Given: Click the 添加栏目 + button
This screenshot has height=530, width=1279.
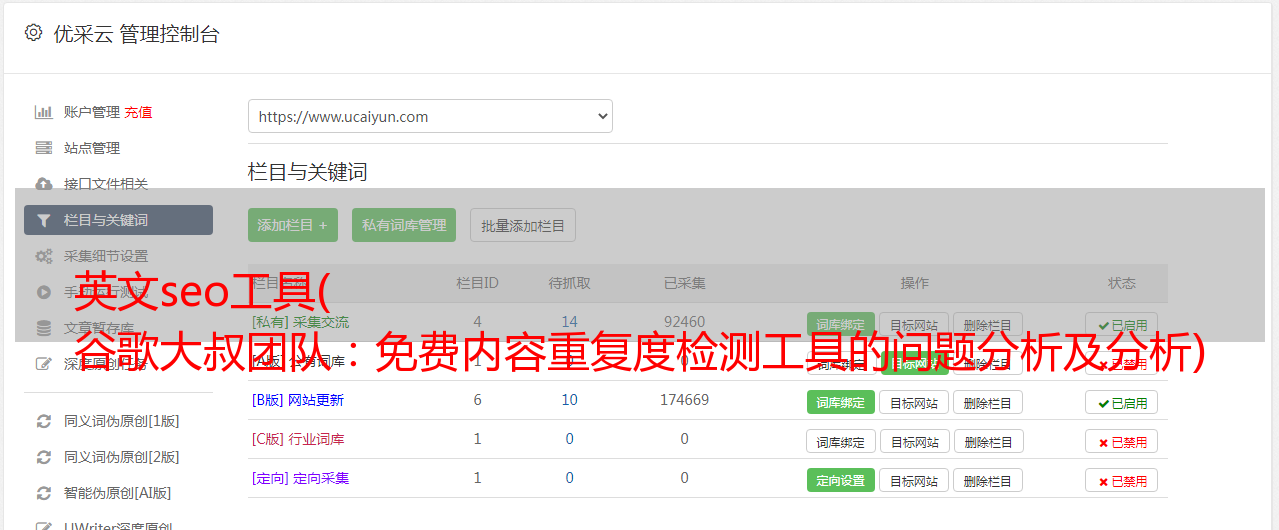Looking at the screenshot, I should point(293,225).
